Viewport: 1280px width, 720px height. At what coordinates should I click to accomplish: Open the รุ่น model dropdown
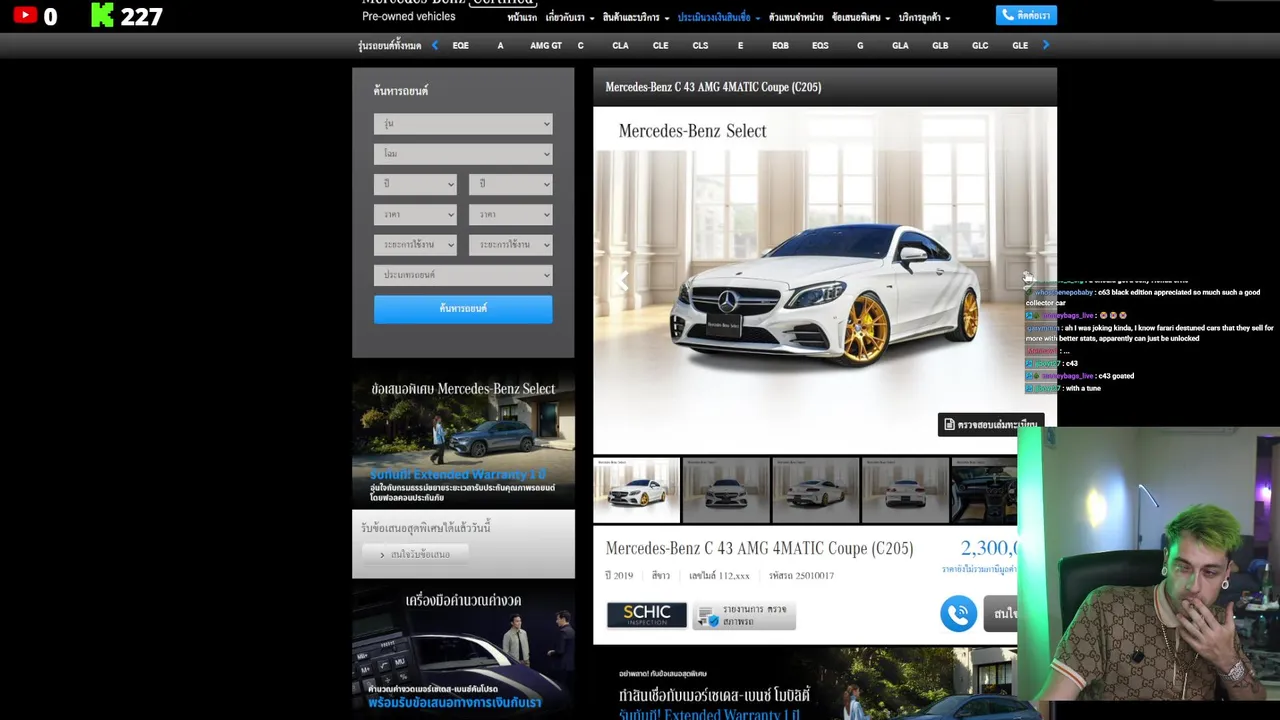pyautogui.click(x=463, y=124)
